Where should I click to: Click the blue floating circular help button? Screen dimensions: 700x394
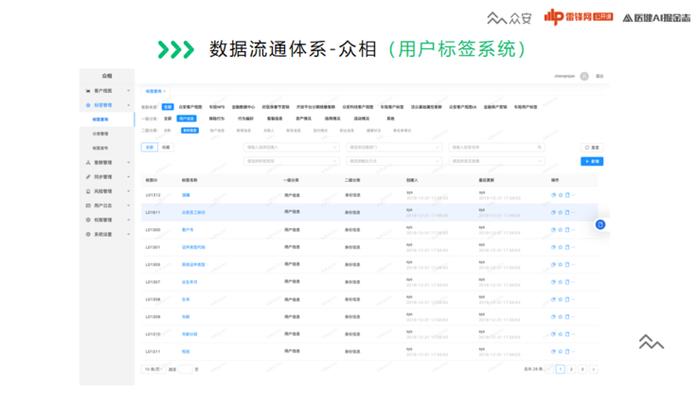[600, 224]
